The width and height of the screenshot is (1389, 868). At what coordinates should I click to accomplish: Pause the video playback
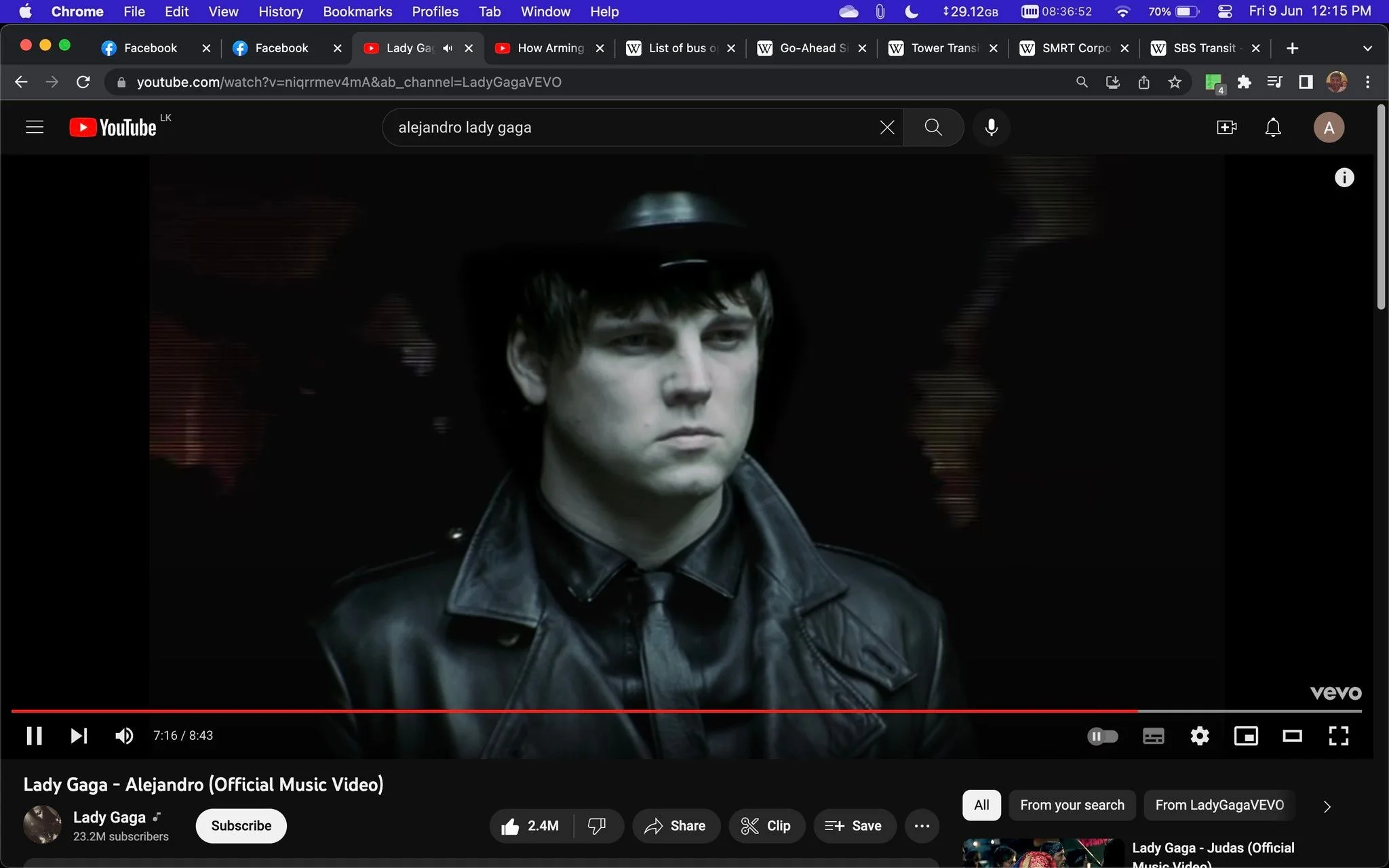click(34, 736)
